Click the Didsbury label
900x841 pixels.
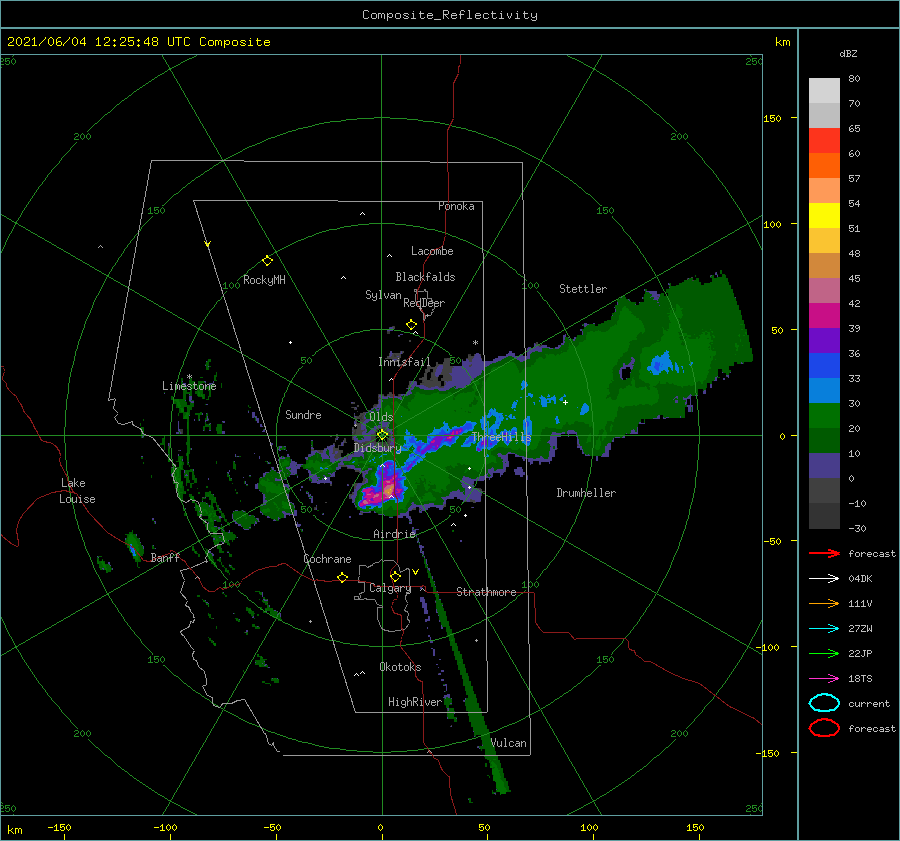tap(378, 448)
